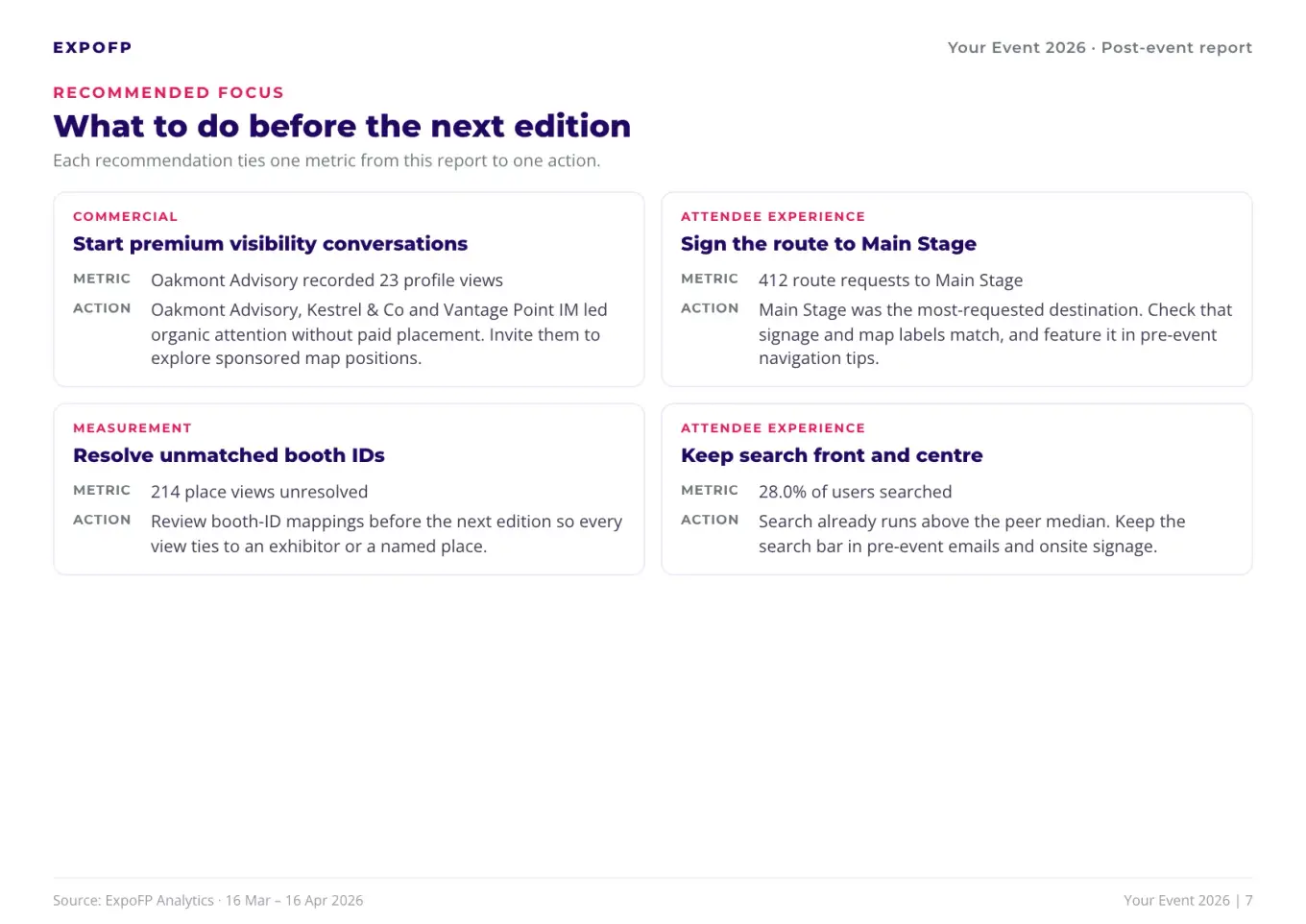The image size is (1306, 924).
Task: Select "28.0% of users searched"
Action: tap(855, 492)
